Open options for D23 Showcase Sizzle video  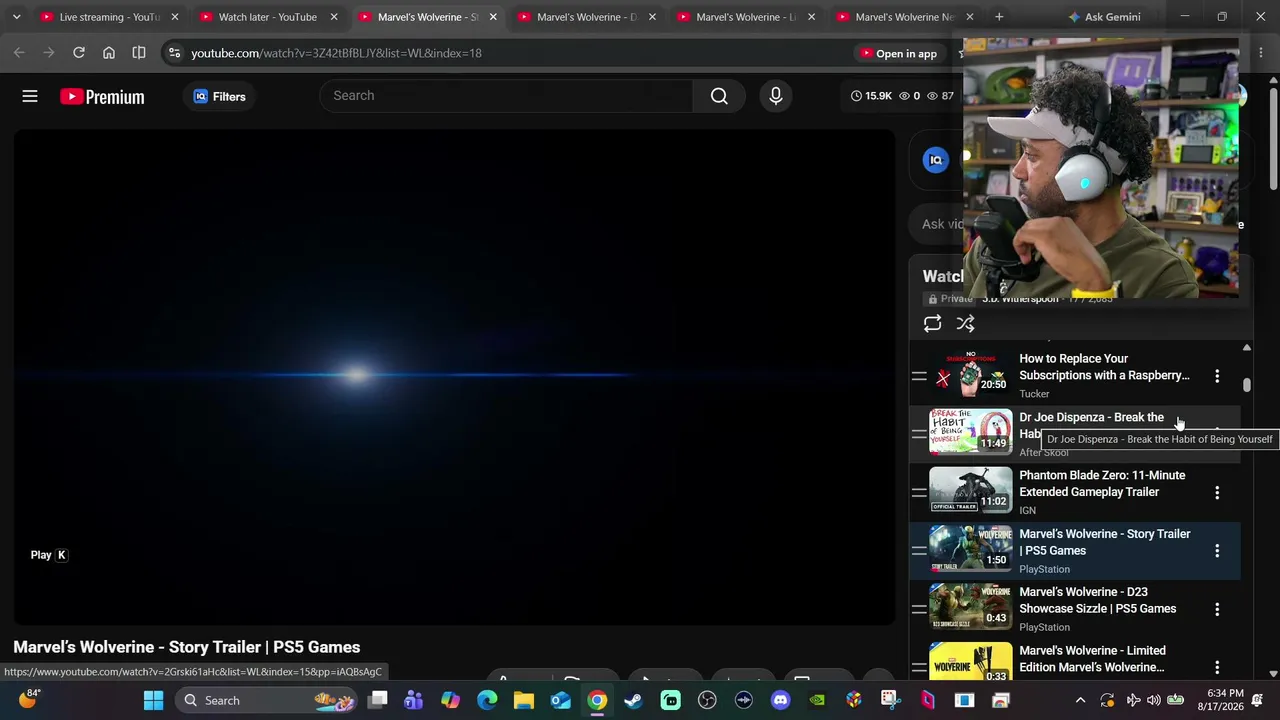[x=1217, y=609]
